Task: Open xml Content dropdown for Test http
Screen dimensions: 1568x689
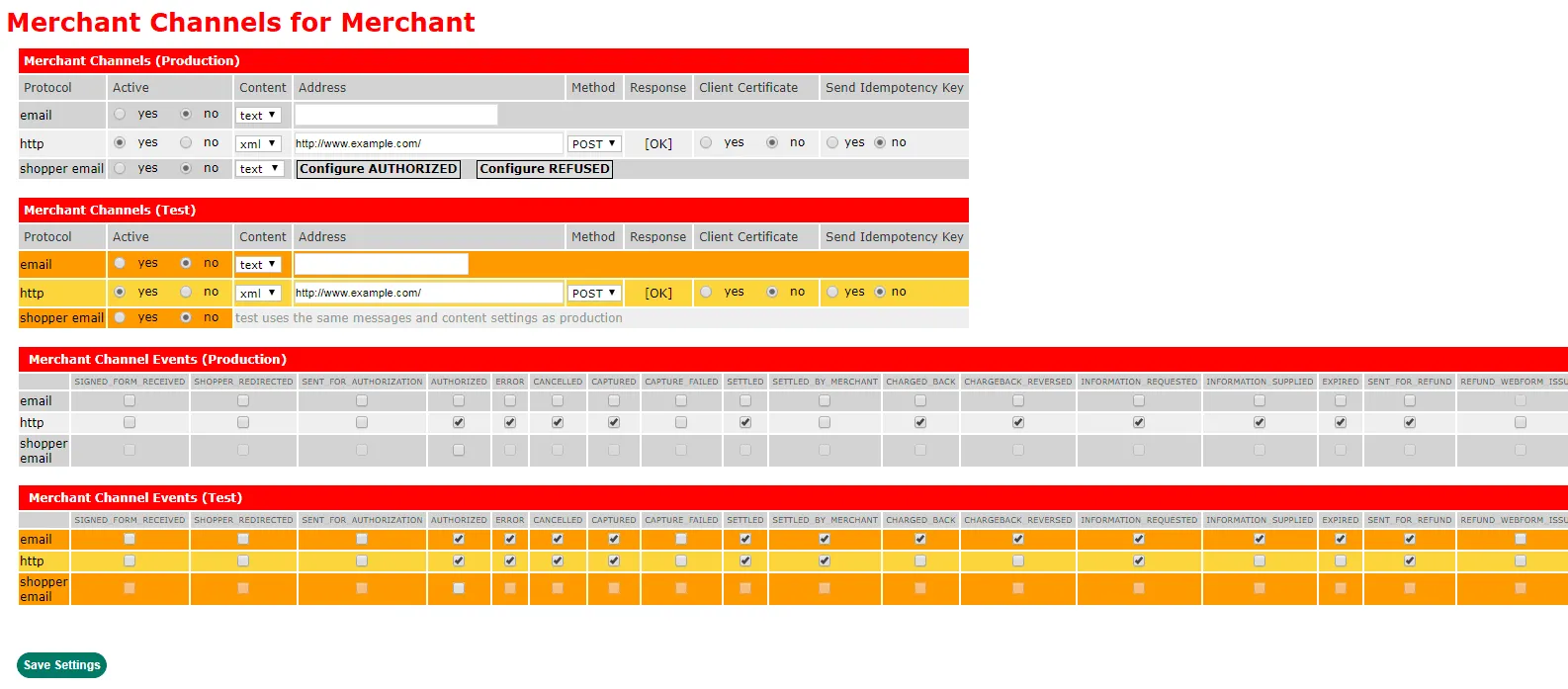Action: click(x=259, y=294)
